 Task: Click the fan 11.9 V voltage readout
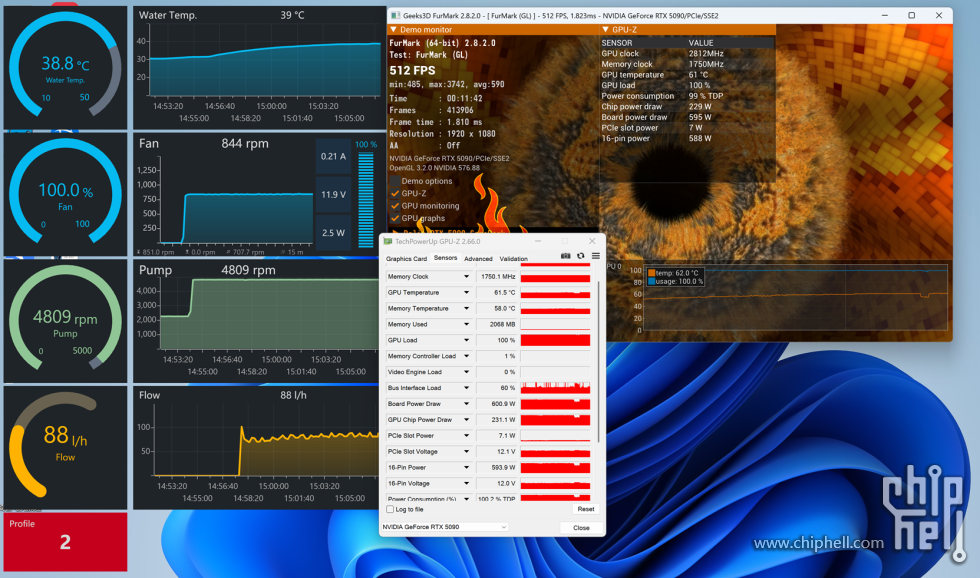[x=333, y=194]
